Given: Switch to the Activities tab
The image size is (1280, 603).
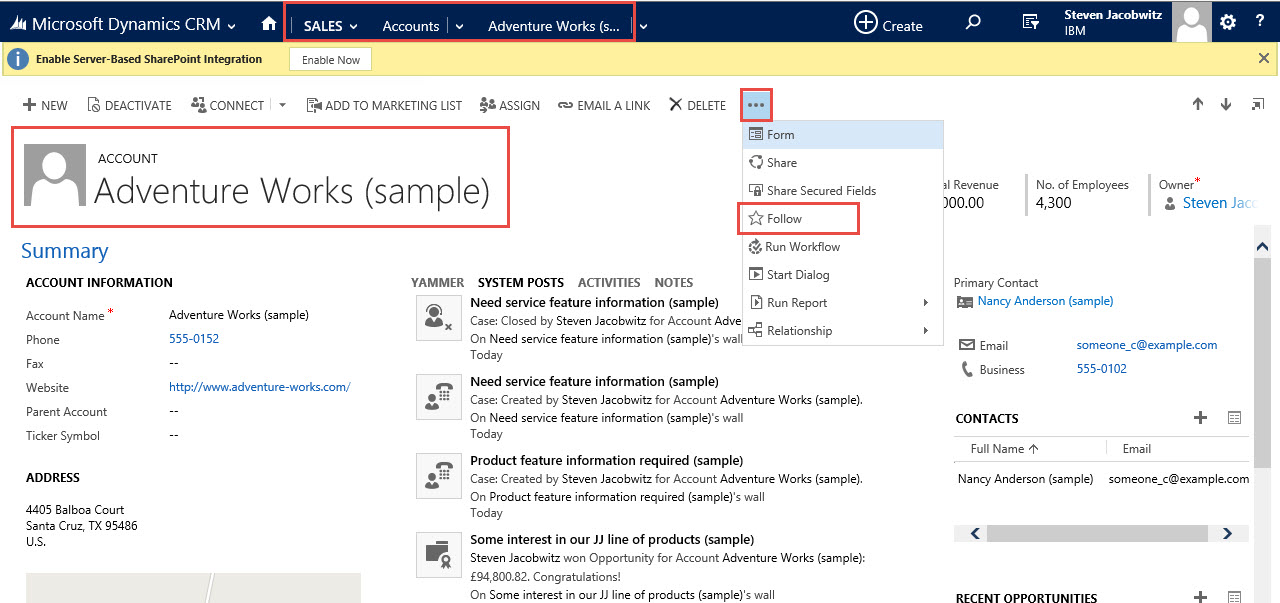Looking at the screenshot, I should coord(609,283).
